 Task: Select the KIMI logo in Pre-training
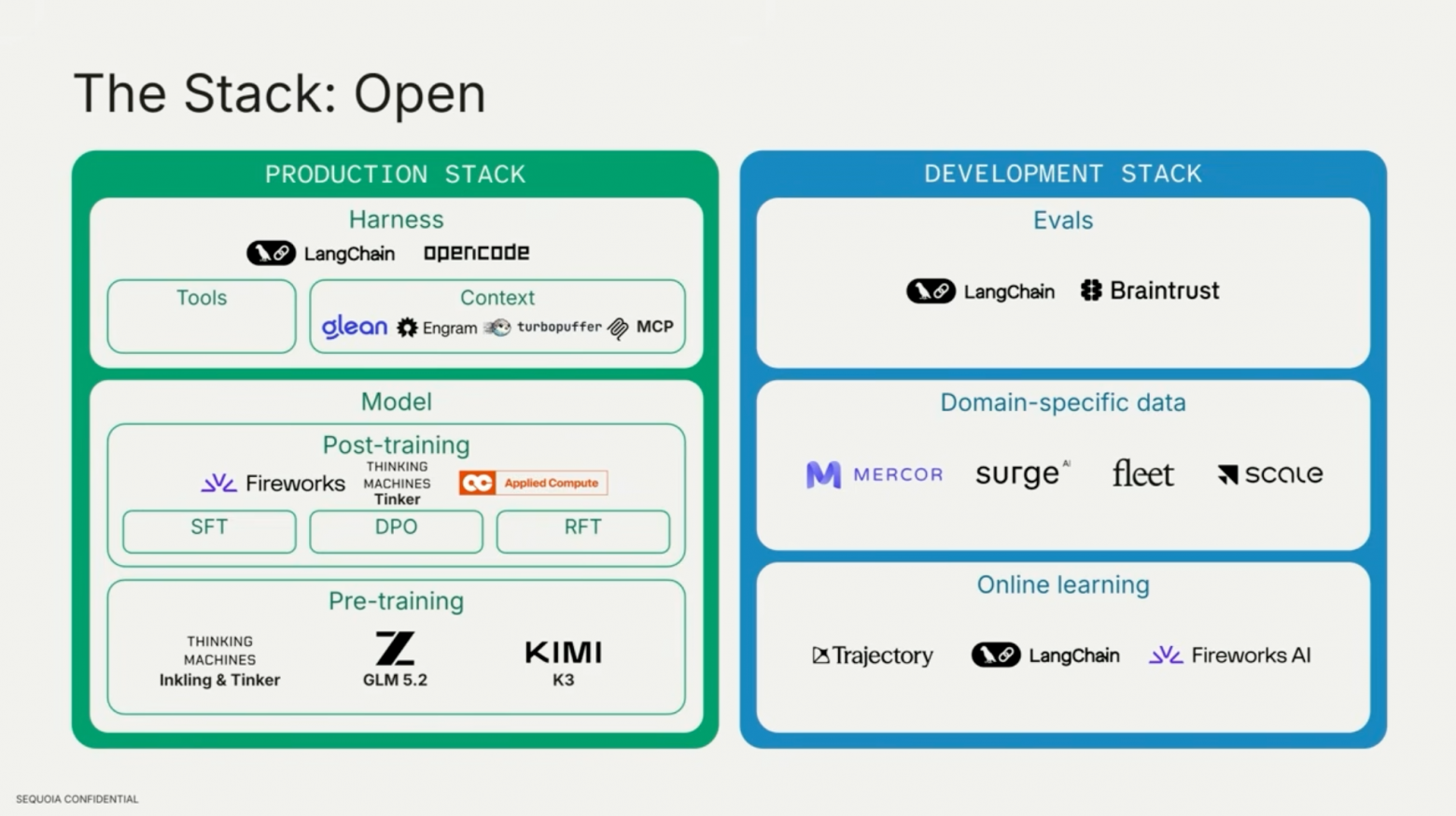[564, 652]
